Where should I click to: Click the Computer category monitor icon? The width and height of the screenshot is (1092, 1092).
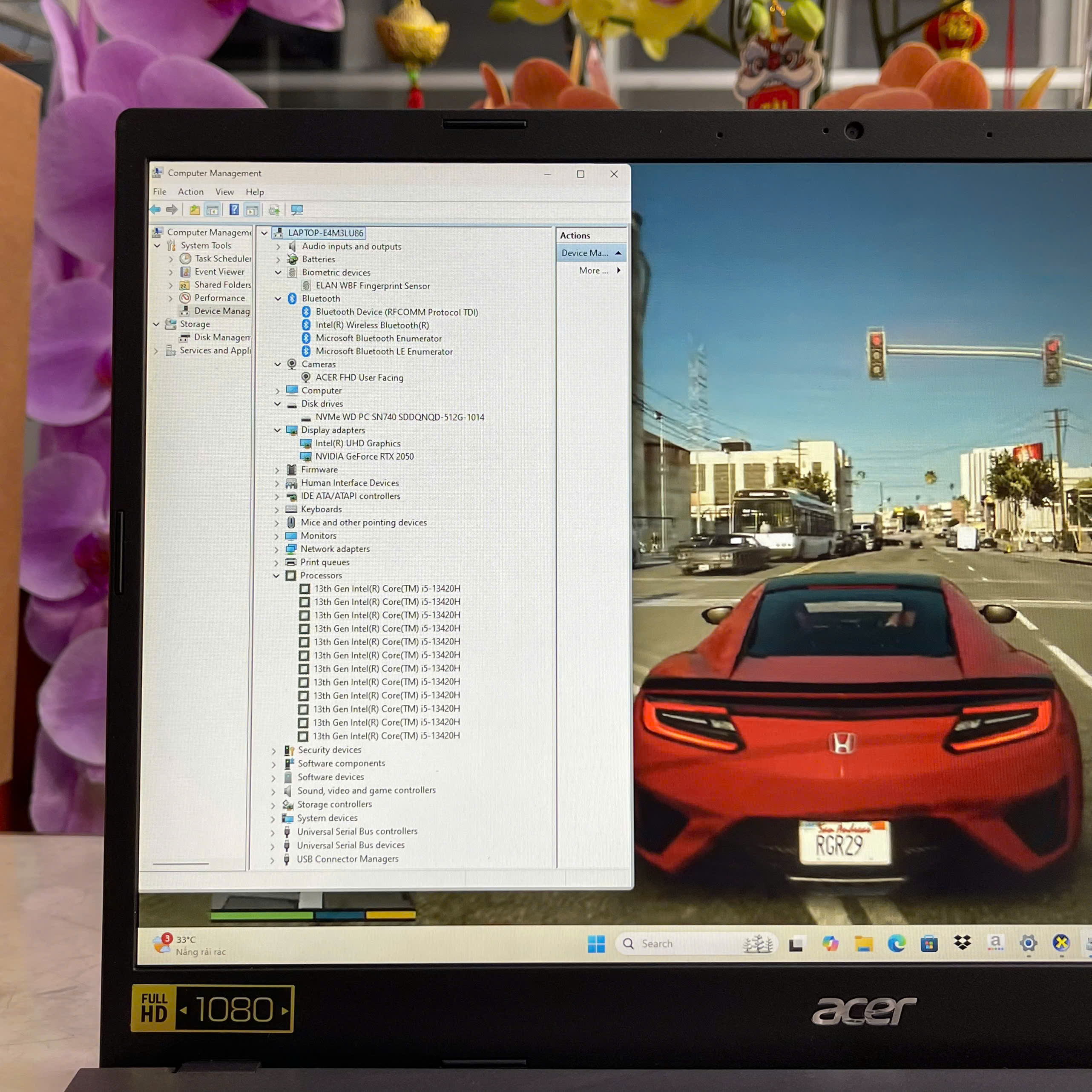pos(292,391)
